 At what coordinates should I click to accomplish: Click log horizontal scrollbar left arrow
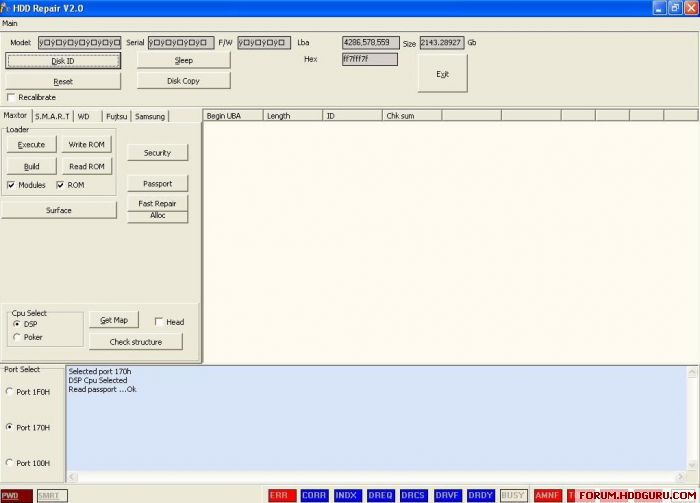[72, 477]
